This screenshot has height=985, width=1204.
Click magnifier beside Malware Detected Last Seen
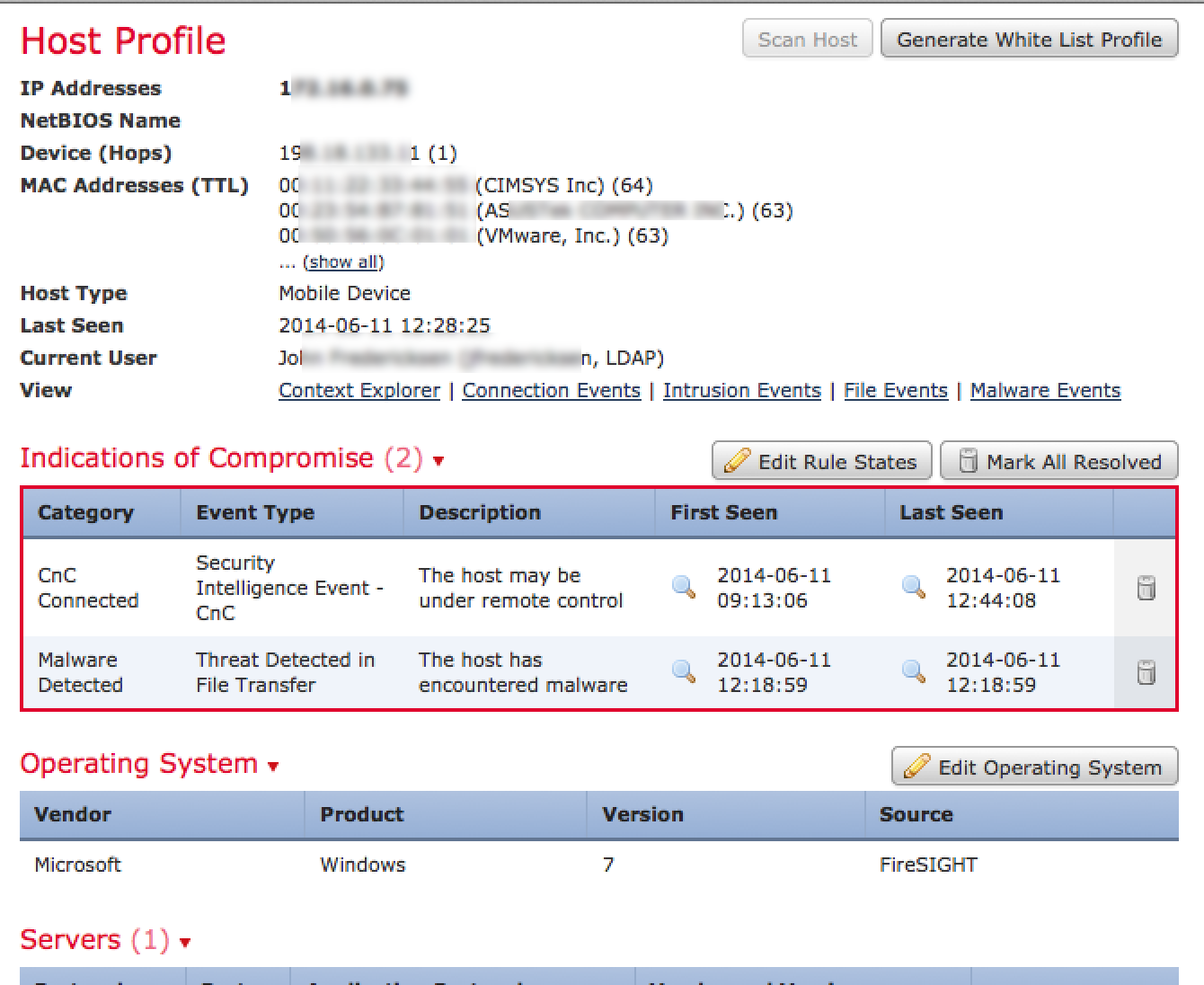(914, 671)
